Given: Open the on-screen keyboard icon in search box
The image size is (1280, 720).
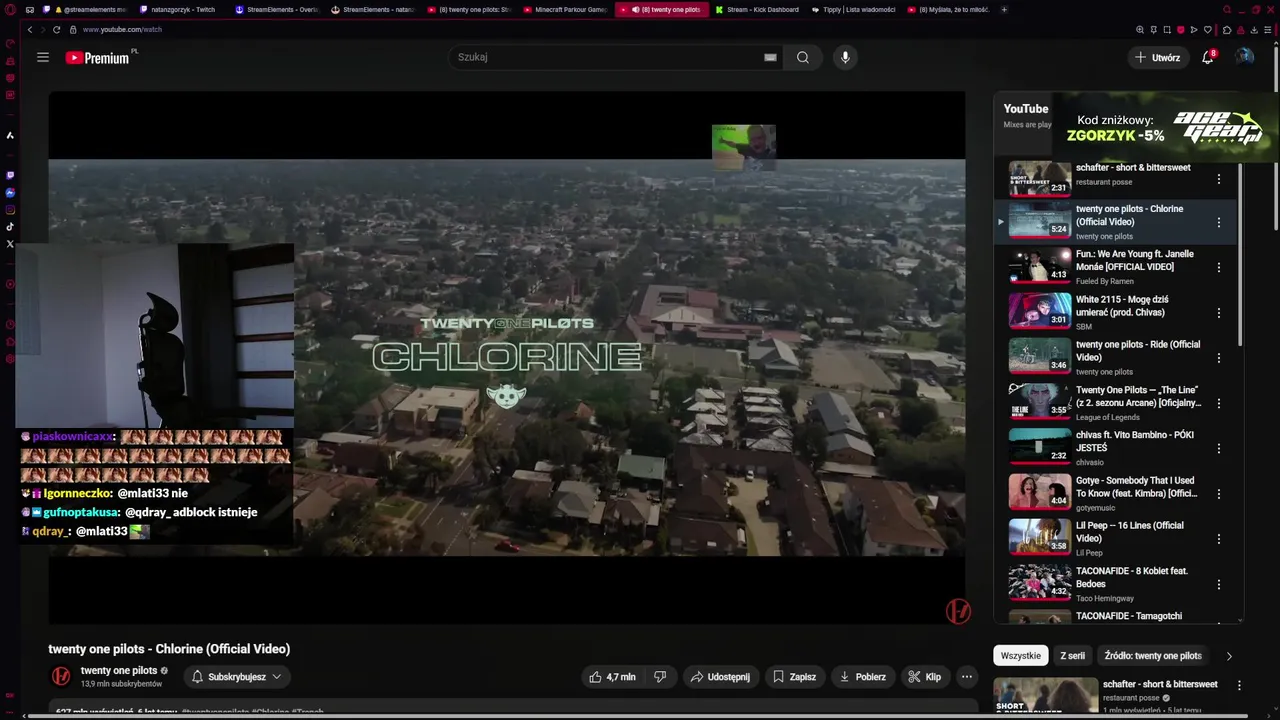Looking at the screenshot, I should 770,57.
